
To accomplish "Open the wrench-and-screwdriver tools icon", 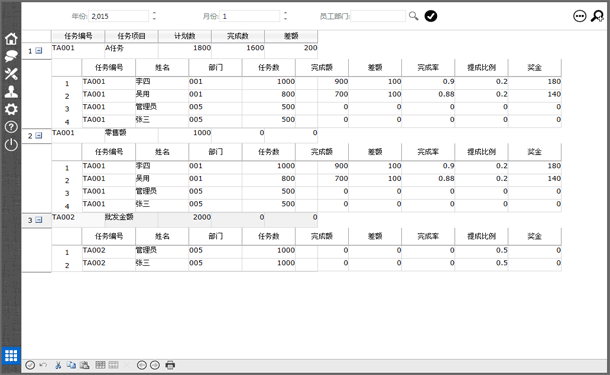I will [x=11, y=74].
